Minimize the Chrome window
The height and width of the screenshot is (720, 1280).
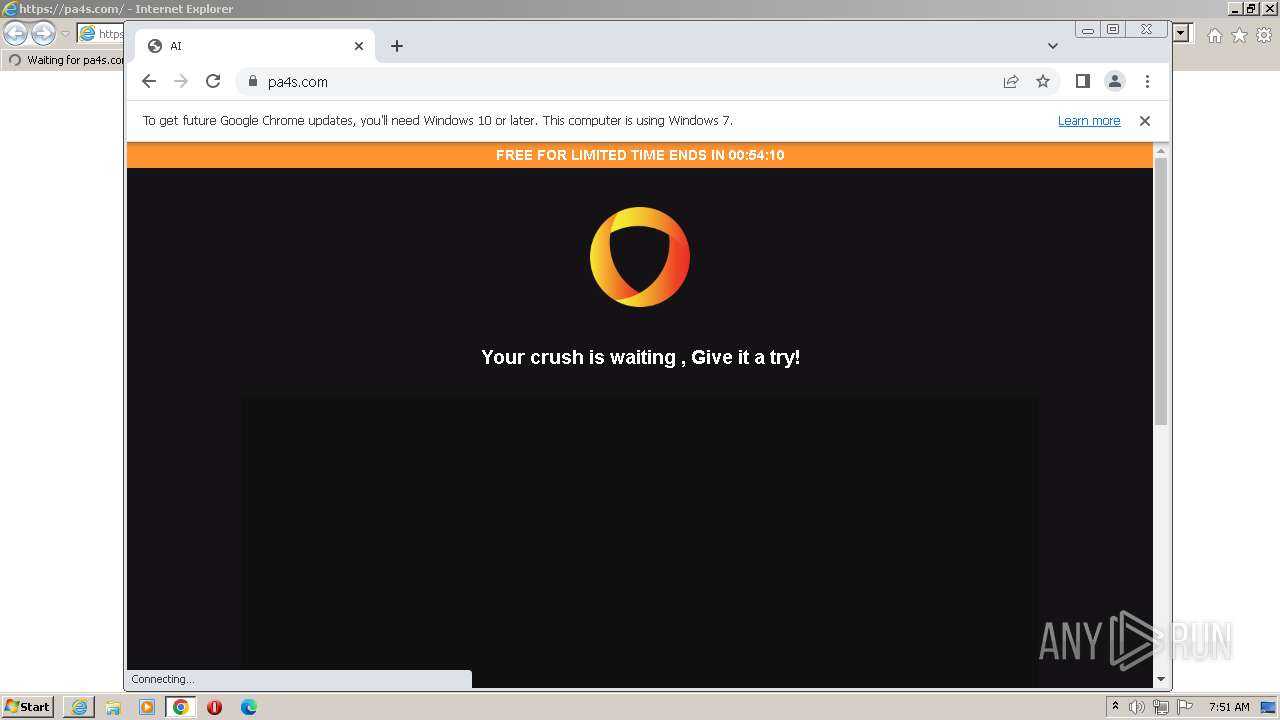1088,30
